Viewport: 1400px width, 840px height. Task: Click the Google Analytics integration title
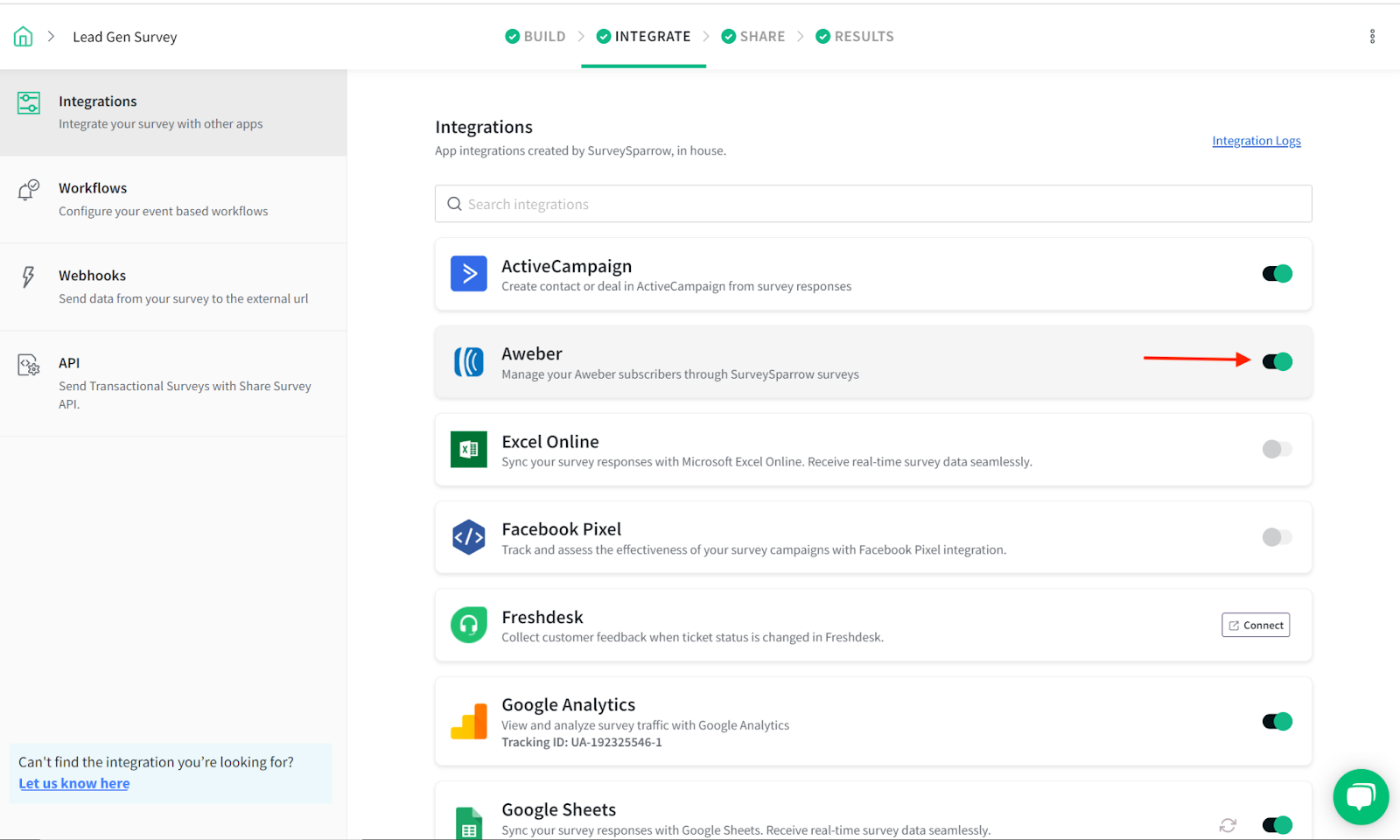click(x=569, y=705)
